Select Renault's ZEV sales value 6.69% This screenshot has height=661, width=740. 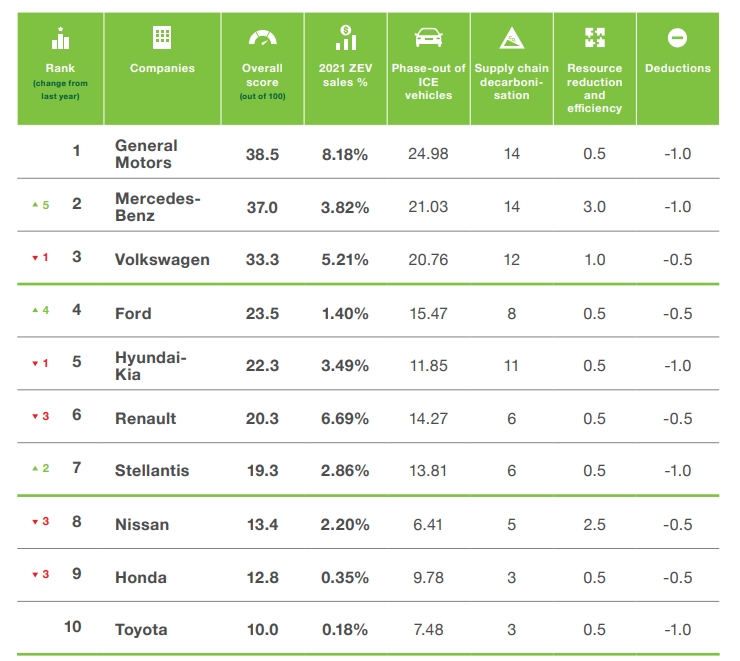click(345, 418)
